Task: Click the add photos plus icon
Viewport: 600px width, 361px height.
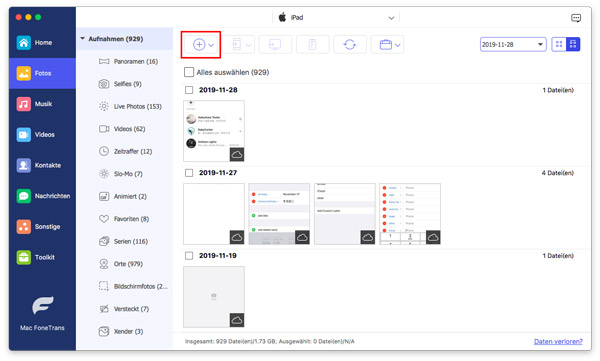Action: pyautogui.click(x=199, y=44)
